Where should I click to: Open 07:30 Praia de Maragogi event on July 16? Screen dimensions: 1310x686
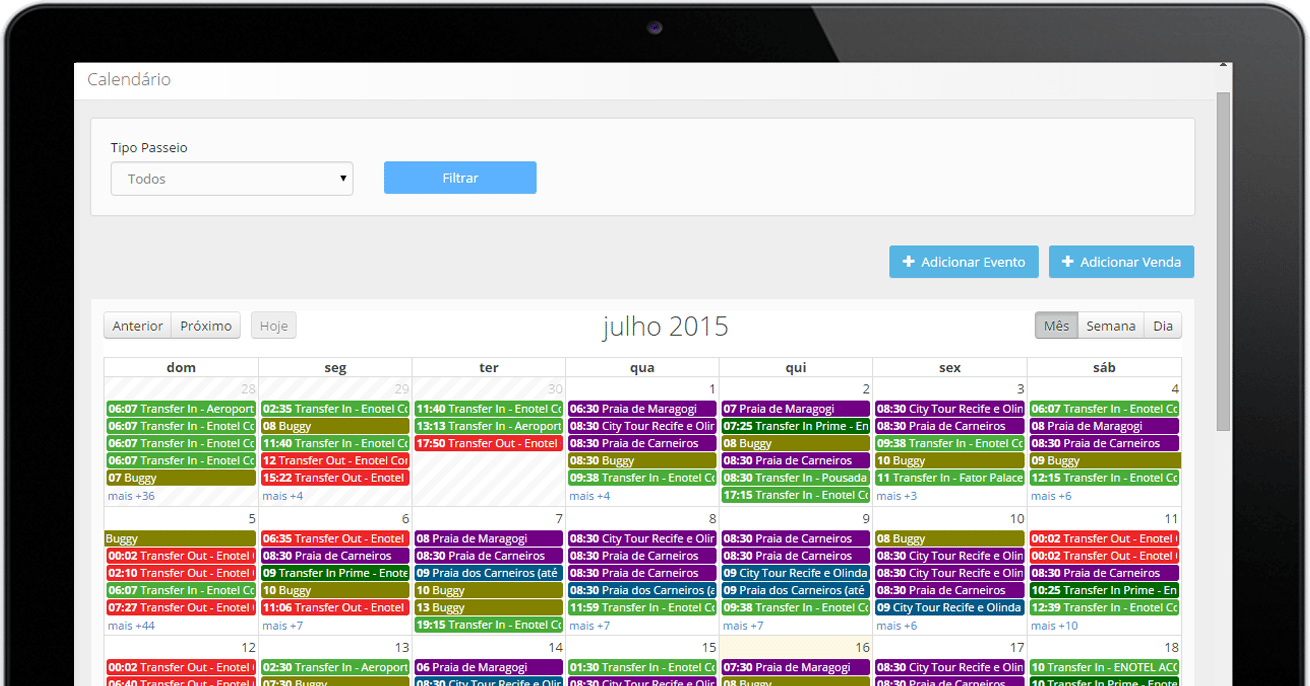click(x=796, y=668)
